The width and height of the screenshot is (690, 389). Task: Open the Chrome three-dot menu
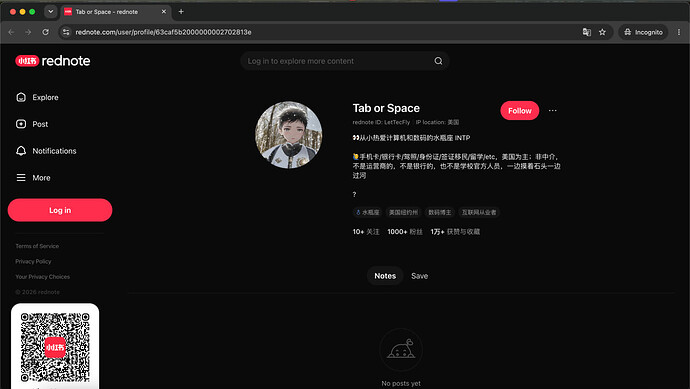[679, 32]
